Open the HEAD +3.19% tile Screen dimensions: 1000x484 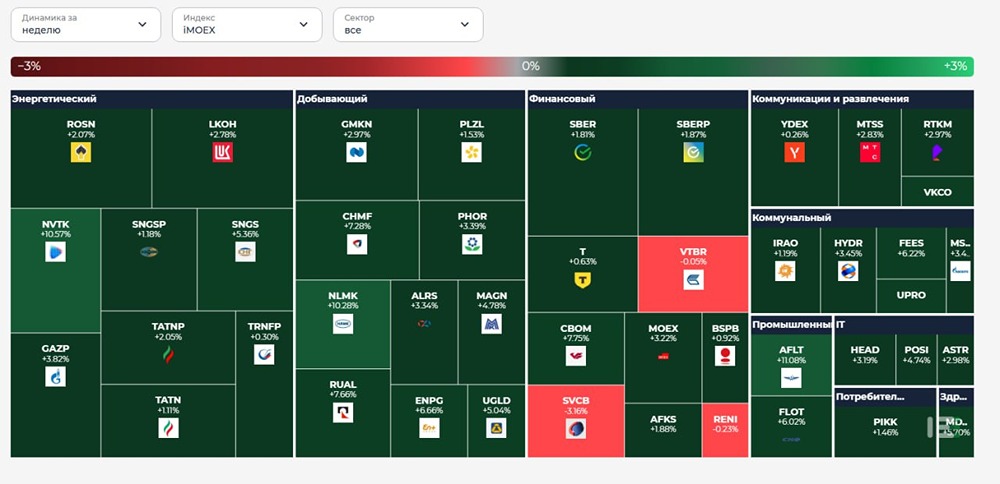click(865, 360)
